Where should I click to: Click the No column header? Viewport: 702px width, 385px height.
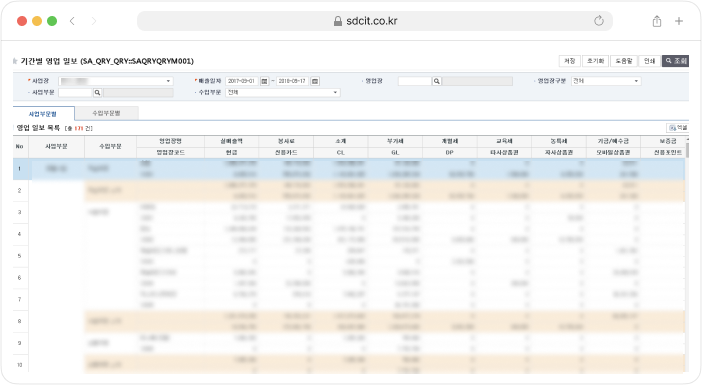[20, 147]
